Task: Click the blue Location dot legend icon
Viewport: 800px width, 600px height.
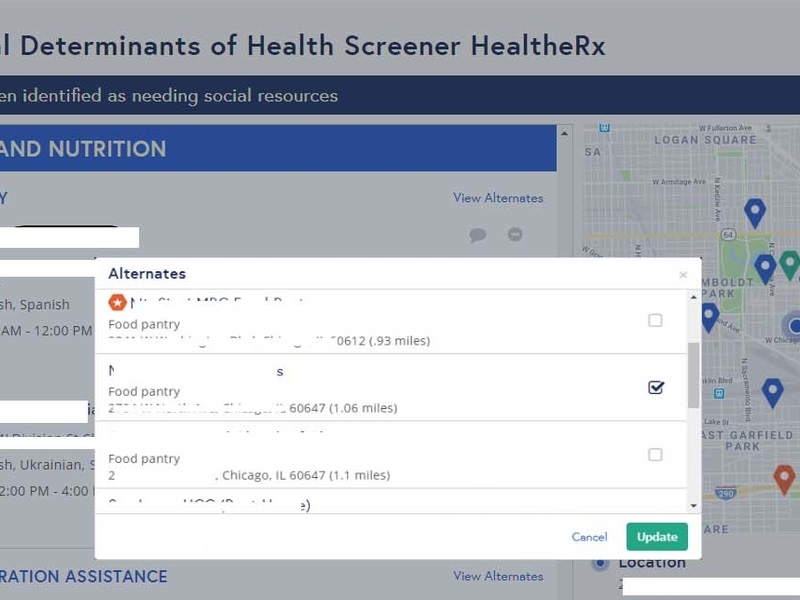Action: tap(601, 563)
